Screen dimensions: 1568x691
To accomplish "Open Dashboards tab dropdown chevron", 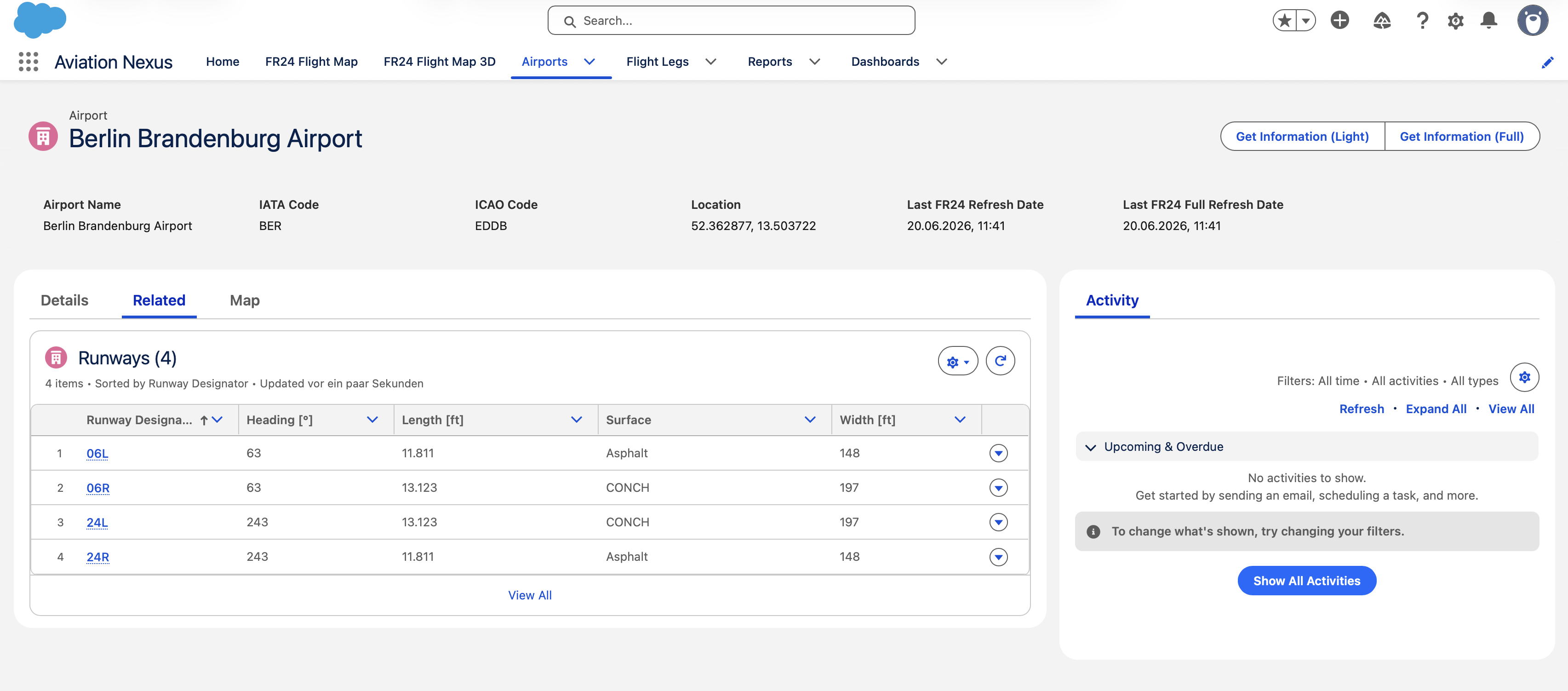I will (x=941, y=62).
